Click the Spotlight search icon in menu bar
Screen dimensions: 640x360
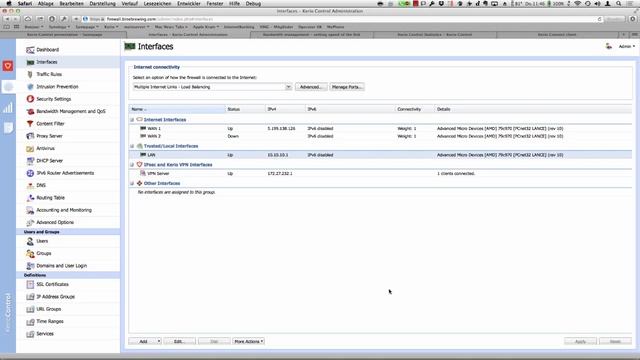(619, 4)
